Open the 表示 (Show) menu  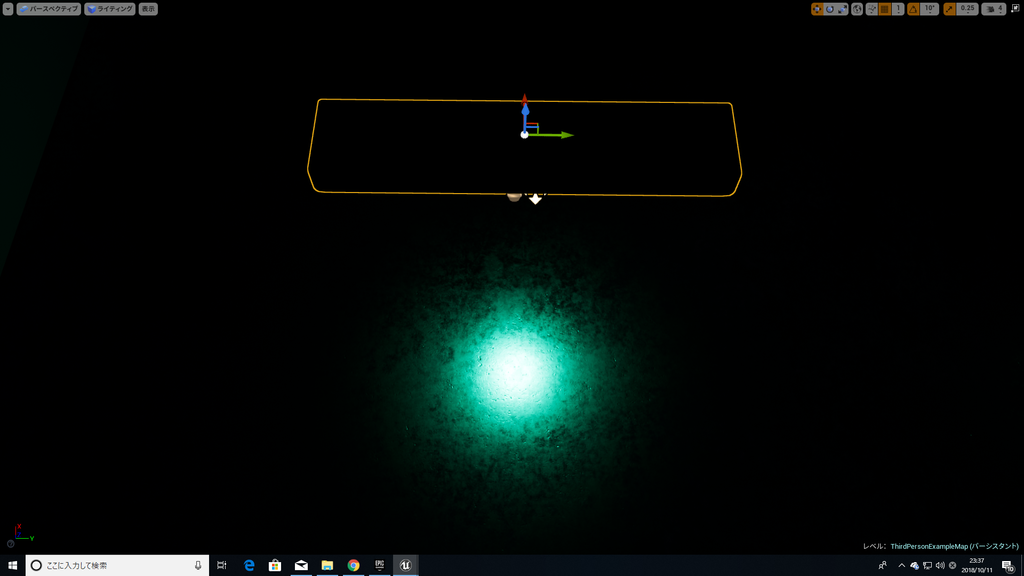pyautogui.click(x=148, y=8)
